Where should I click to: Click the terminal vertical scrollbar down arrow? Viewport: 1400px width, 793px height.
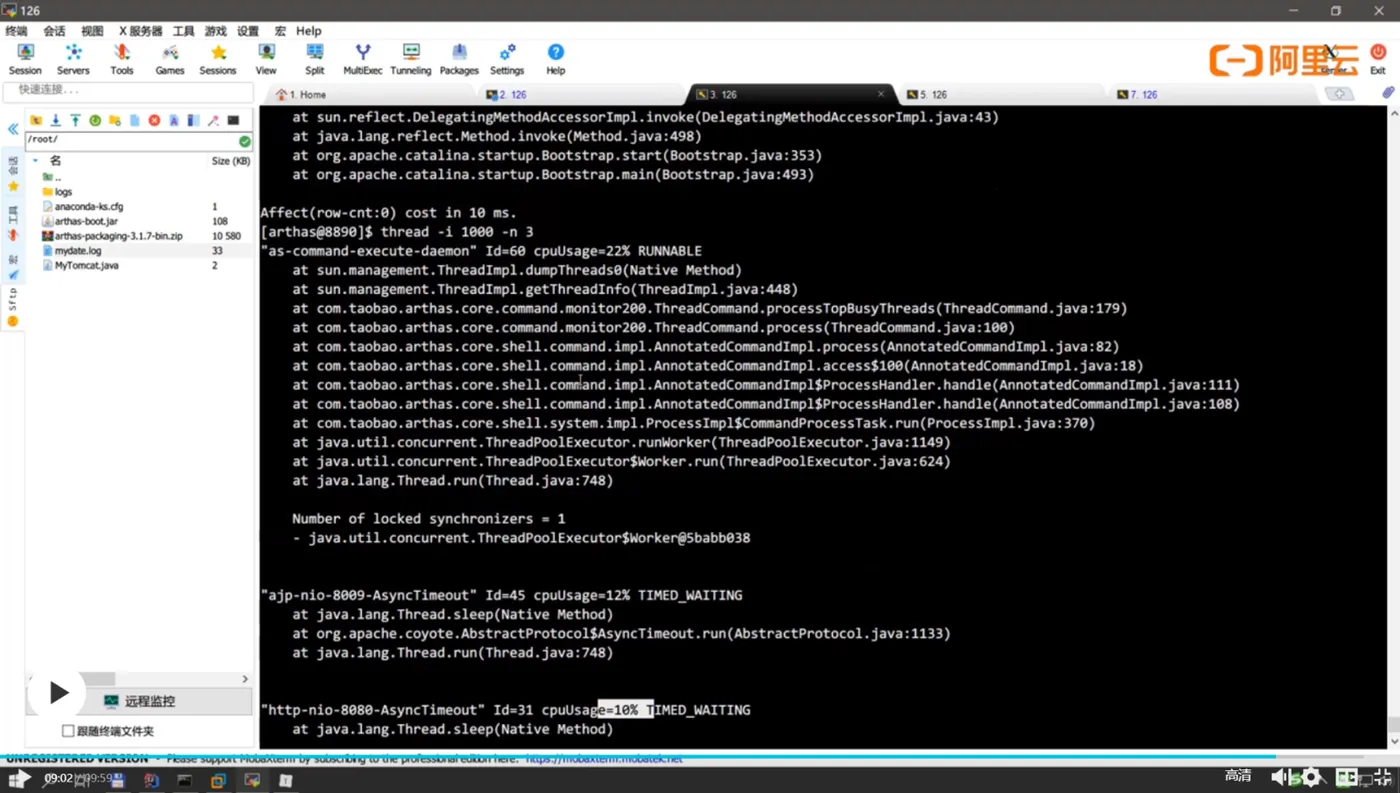[x=1393, y=742]
